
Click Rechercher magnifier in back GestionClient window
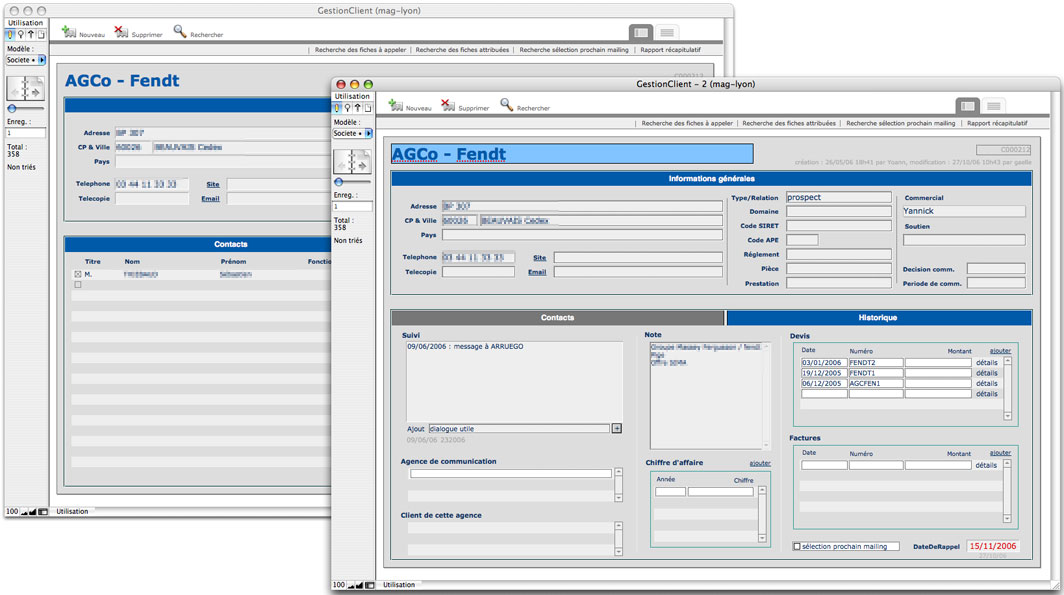pos(180,31)
